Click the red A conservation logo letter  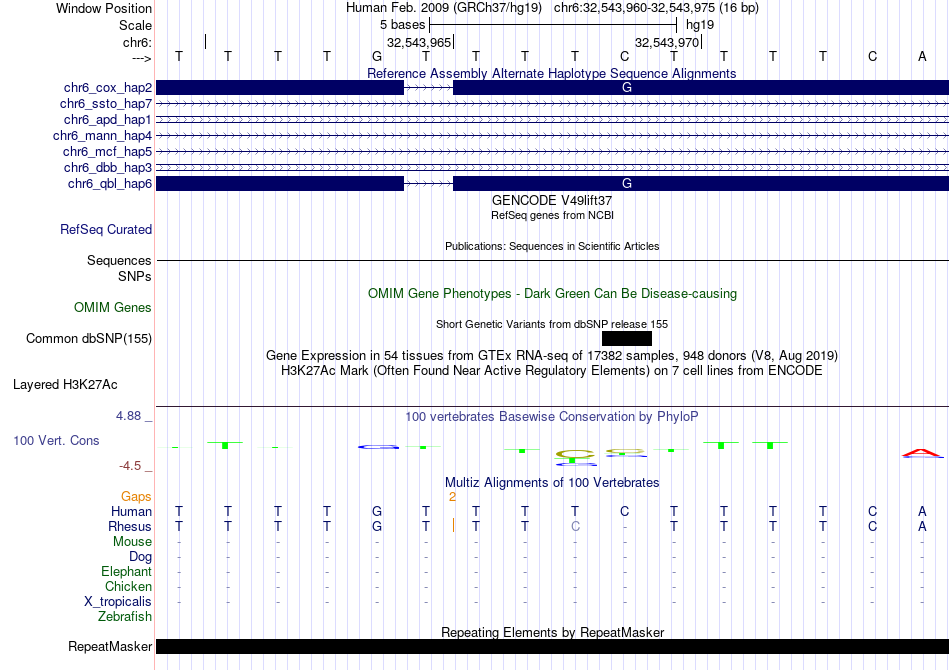point(922,453)
